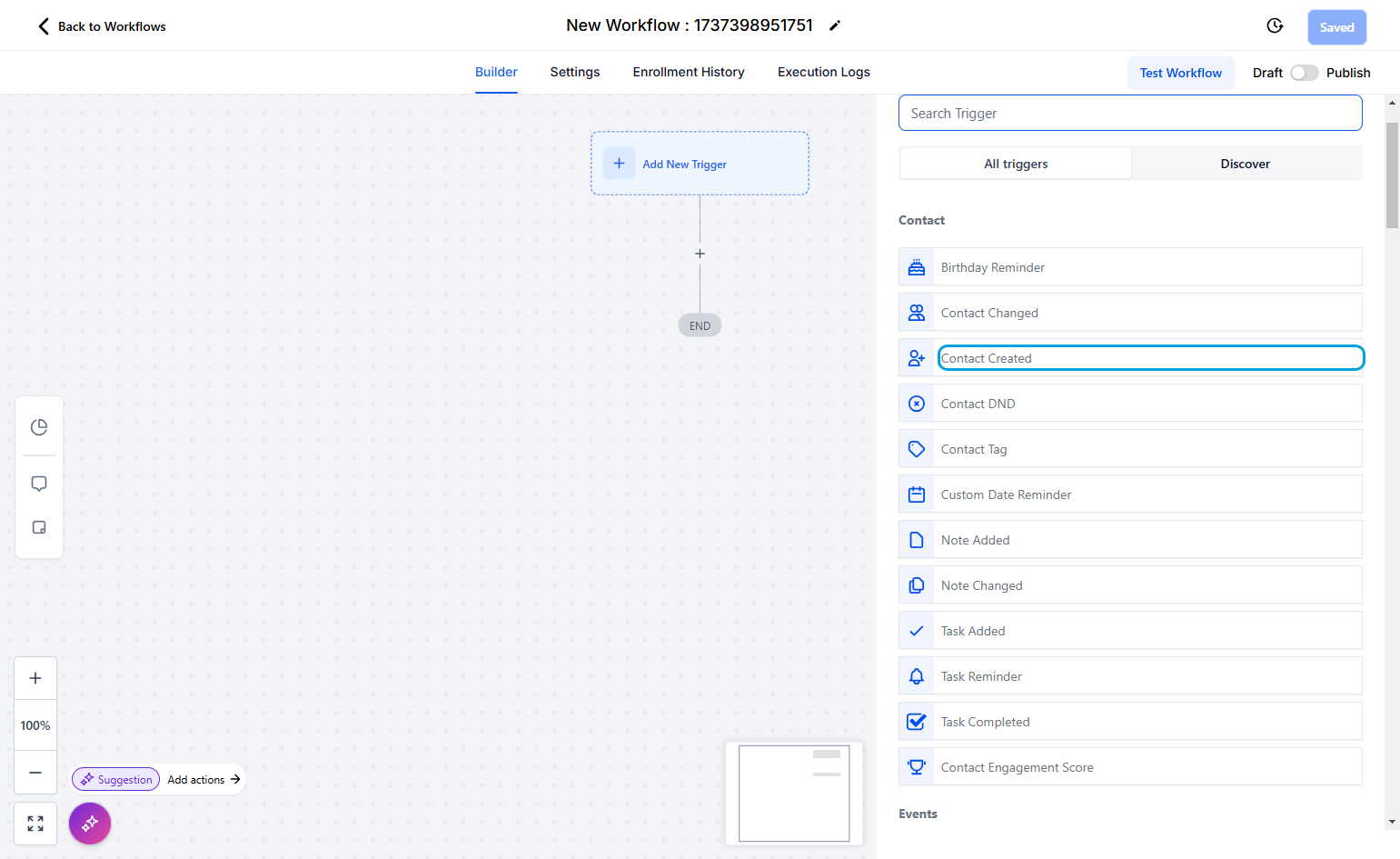Click the Contact Changed people icon

point(917,313)
